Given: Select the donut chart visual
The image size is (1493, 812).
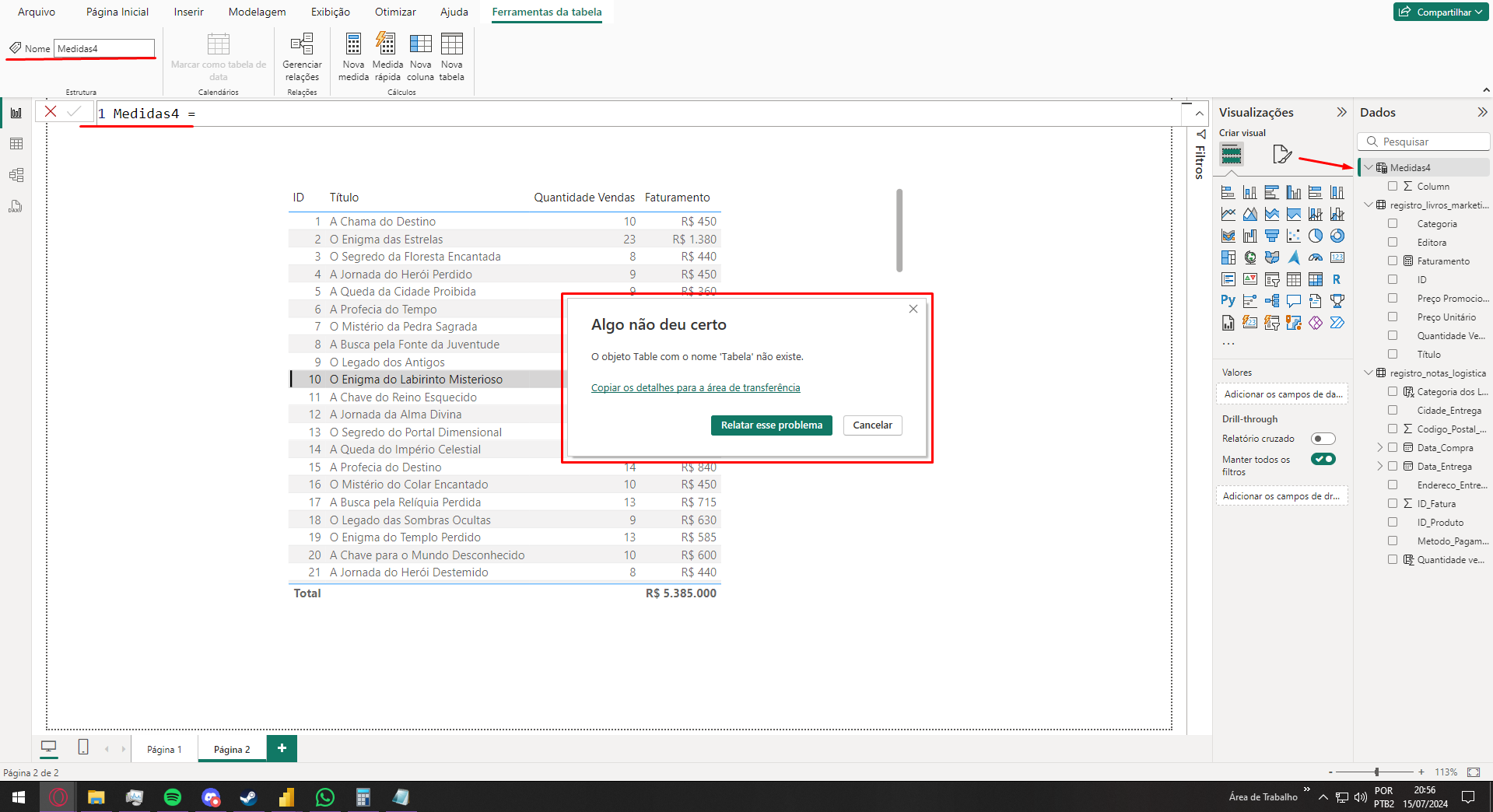Looking at the screenshot, I should [x=1337, y=236].
